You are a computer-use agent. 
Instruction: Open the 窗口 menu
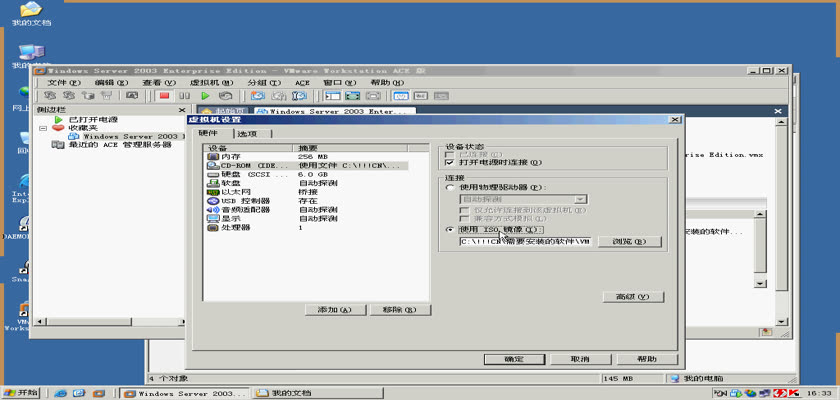tap(339, 82)
